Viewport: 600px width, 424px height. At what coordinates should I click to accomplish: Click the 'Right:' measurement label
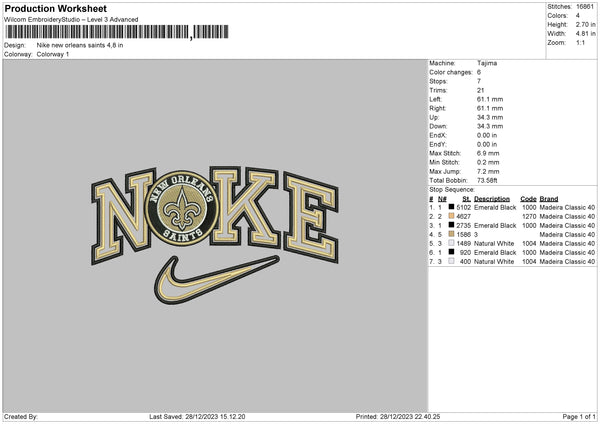[437, 108]
